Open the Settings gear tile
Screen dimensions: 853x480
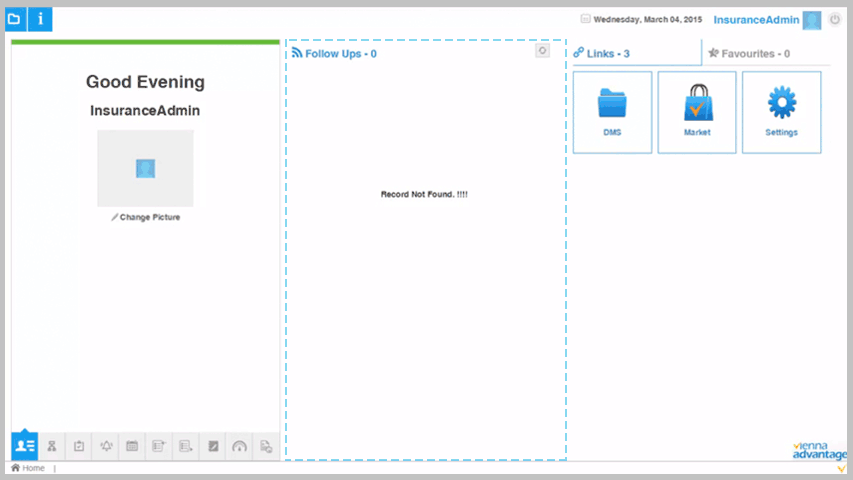point(782,112)
